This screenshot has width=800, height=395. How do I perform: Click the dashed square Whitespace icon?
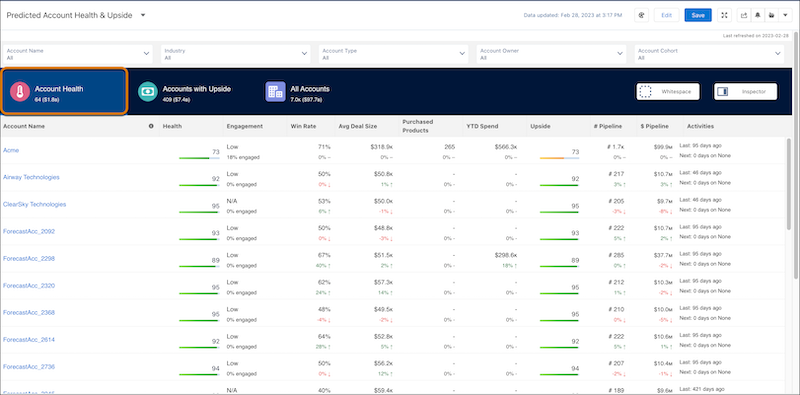[x=645, y=92]
